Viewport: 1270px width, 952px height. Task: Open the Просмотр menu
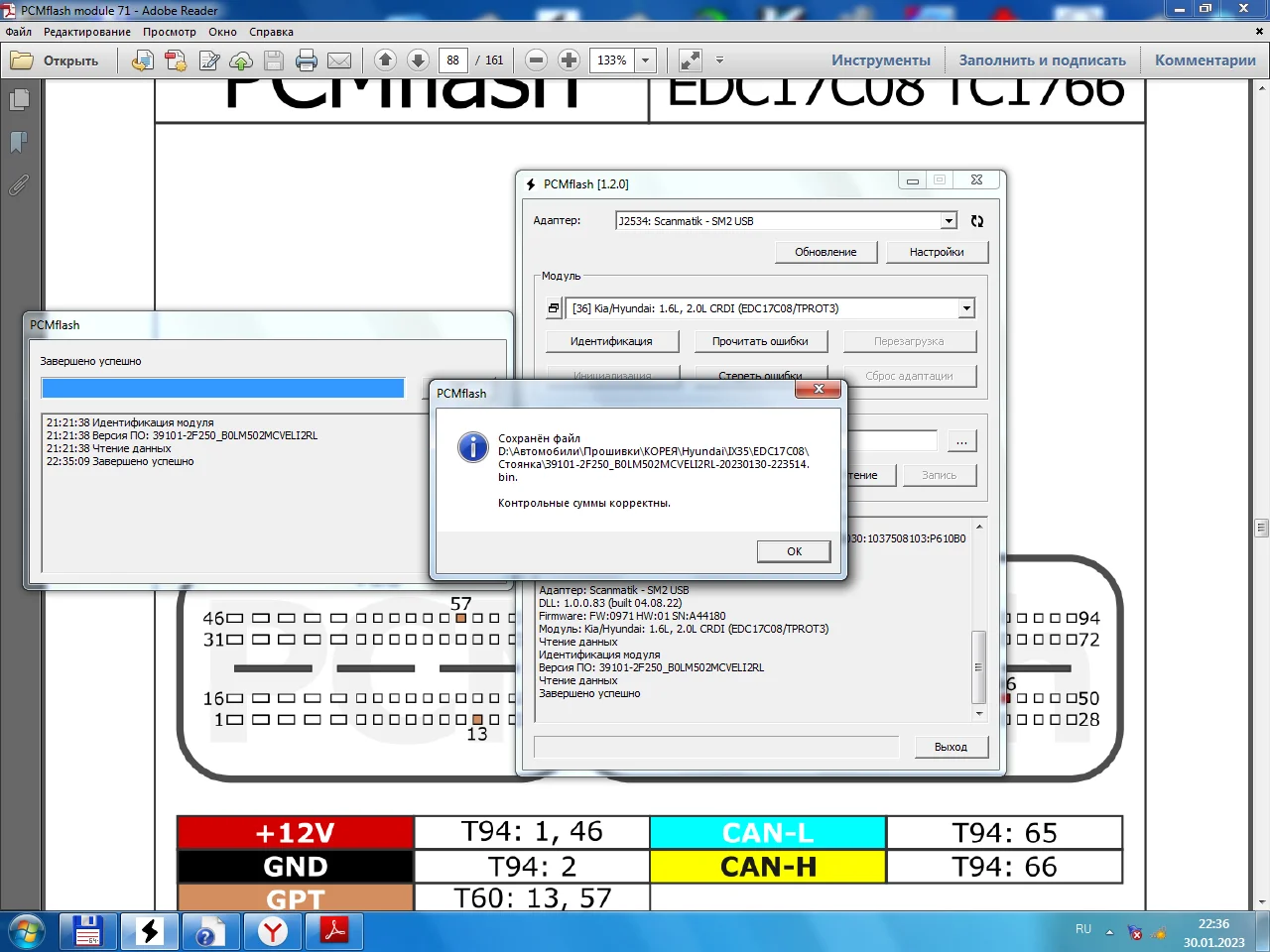click(x=170, y=32)
